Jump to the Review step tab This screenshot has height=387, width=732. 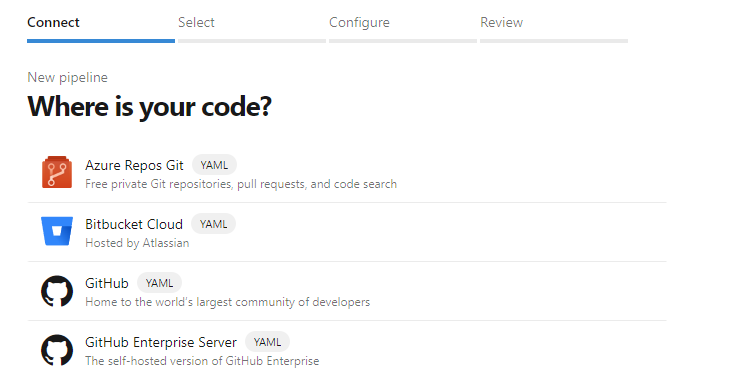[x=501, y=22]
